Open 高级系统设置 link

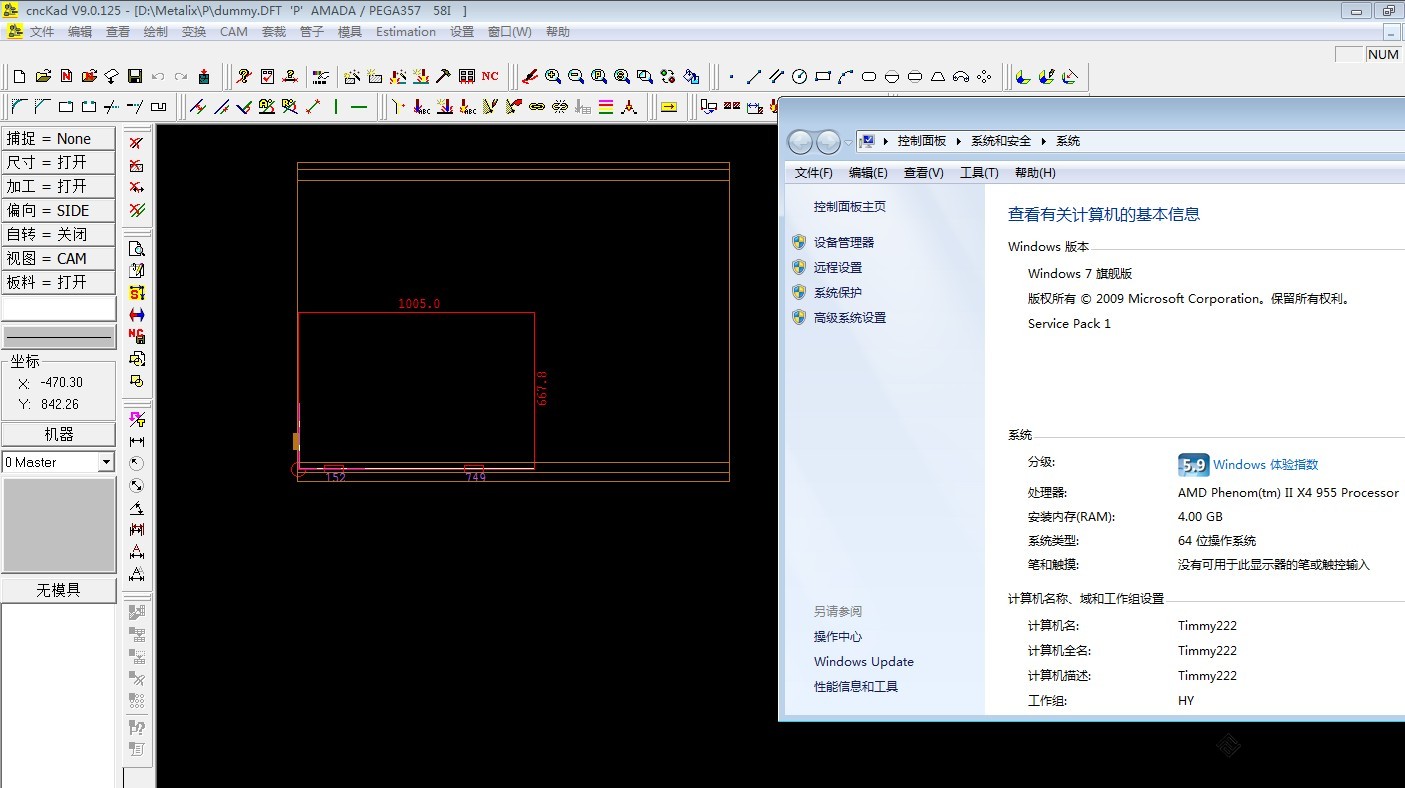pos(850,317)
